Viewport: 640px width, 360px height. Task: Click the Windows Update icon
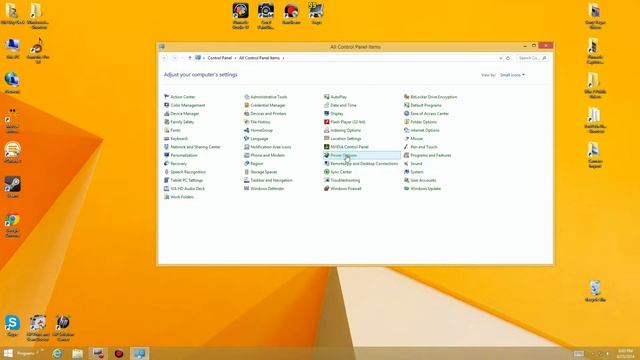[407, 189]
